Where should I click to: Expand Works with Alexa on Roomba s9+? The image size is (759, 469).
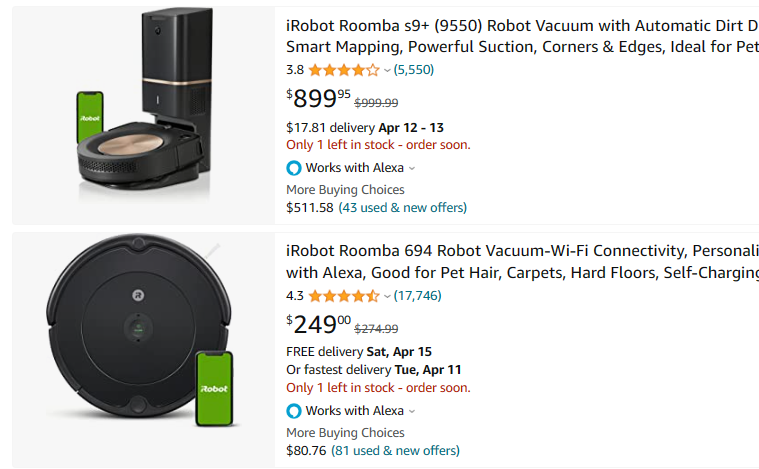[x=412, y=168]
